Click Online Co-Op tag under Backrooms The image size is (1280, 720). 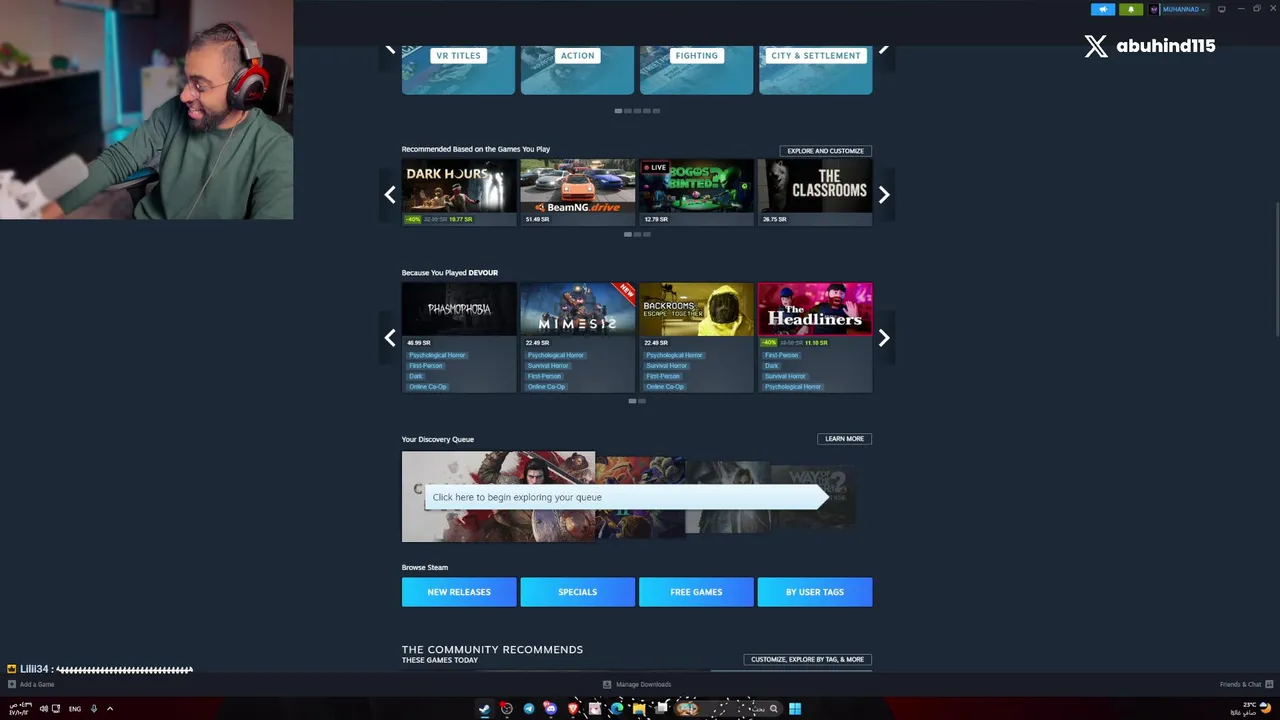[x=665, y=387]
